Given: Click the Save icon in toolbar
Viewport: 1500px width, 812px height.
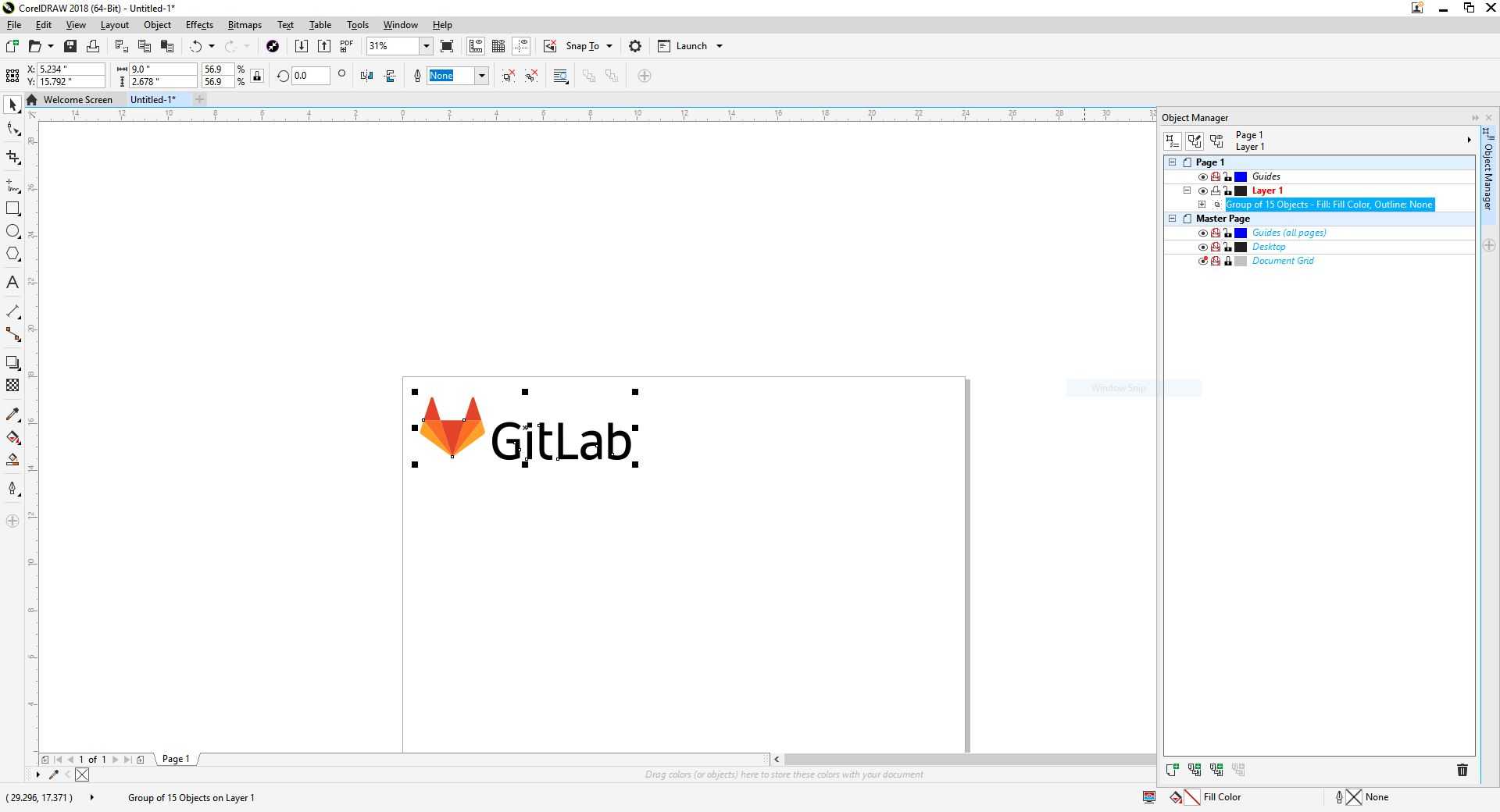Looking at the screenshot, I should point(70,46).
